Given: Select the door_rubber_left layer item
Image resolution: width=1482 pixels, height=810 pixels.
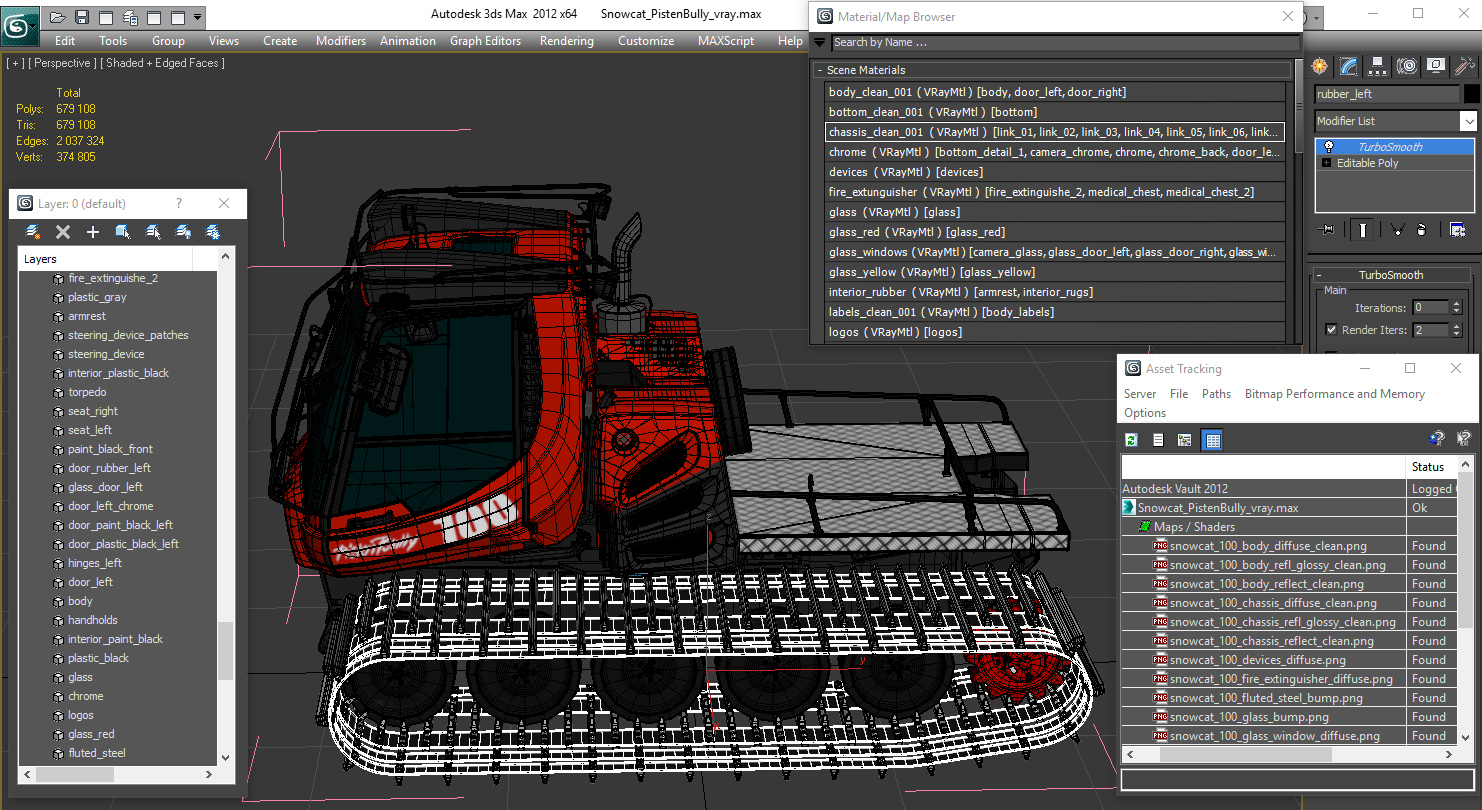Looking at the screenshot, I should click(109, 468).
